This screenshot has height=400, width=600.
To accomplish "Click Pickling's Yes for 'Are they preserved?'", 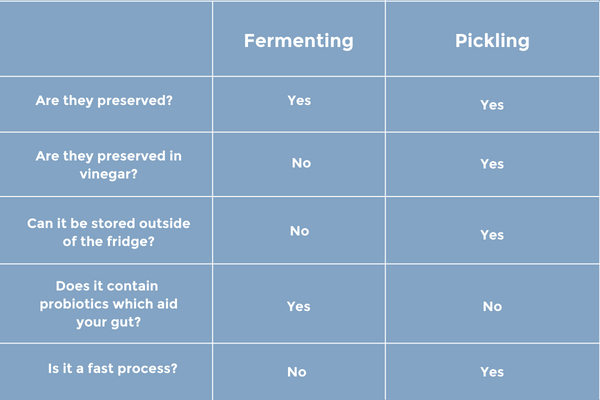I will point(492,105).
